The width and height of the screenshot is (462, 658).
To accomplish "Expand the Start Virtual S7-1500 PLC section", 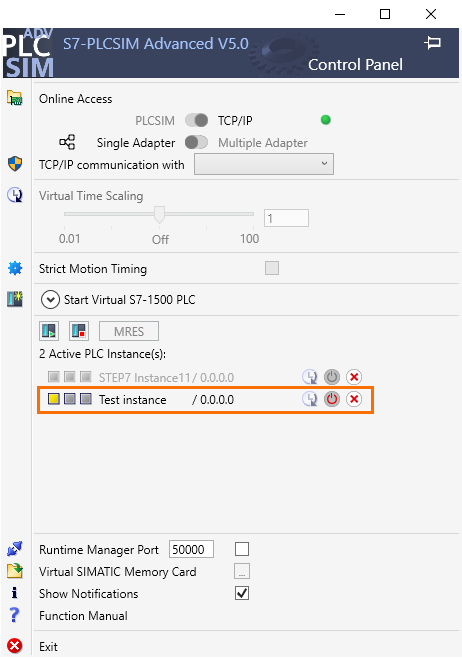I will point(50,300).
